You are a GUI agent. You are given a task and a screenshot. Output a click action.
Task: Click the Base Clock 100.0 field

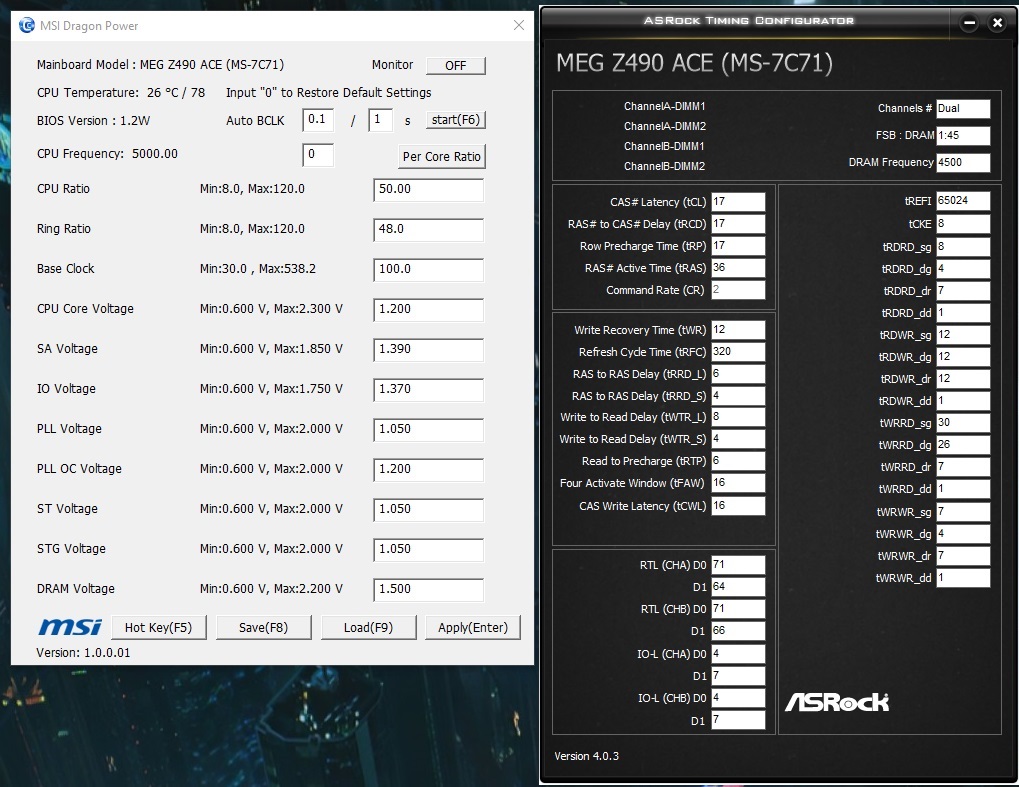[x=429, y=270]
